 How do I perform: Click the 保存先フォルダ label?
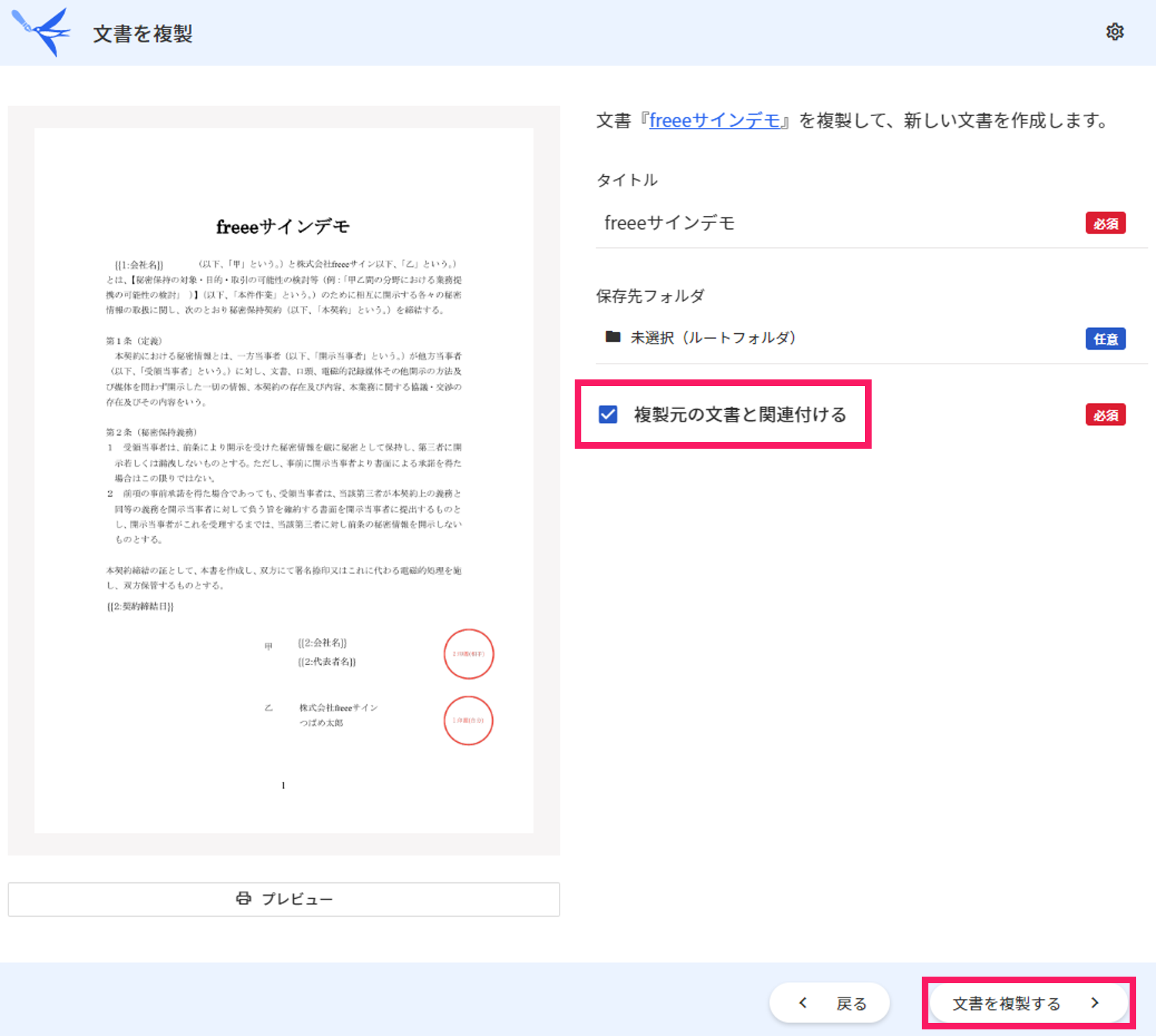pos(651,296)
